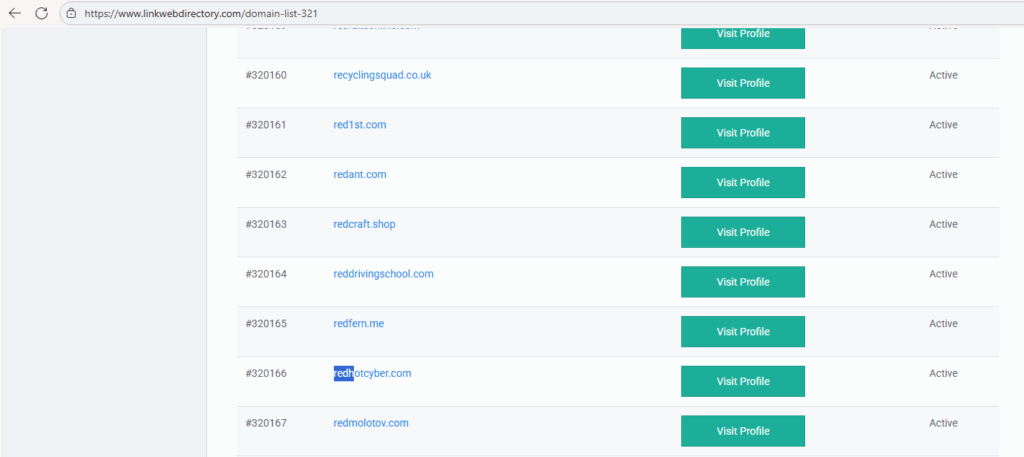
Task: Select the #320164 row number
Action: (x=266, y=274)
